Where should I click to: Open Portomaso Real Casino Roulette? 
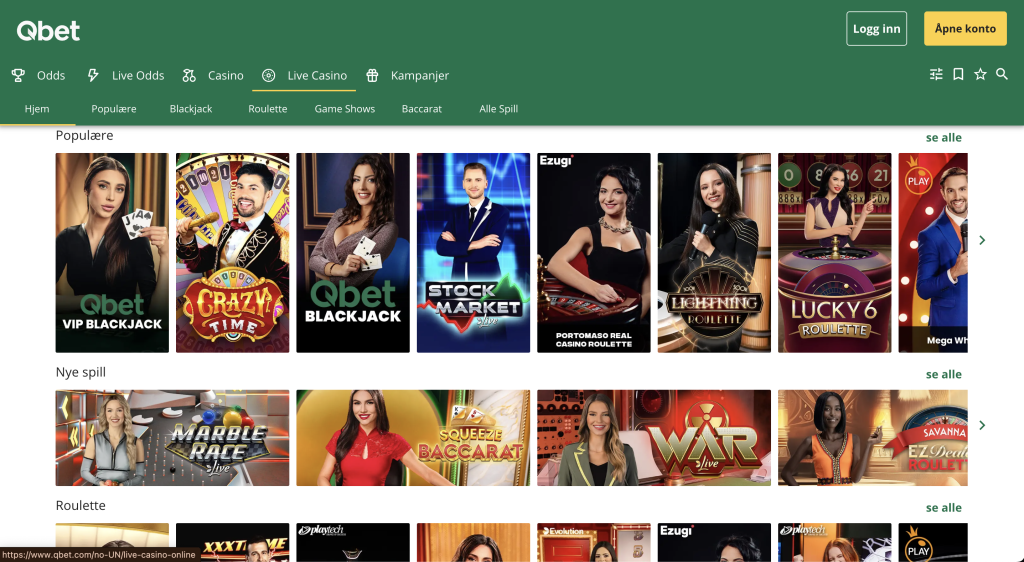click(x=594, y=253)
